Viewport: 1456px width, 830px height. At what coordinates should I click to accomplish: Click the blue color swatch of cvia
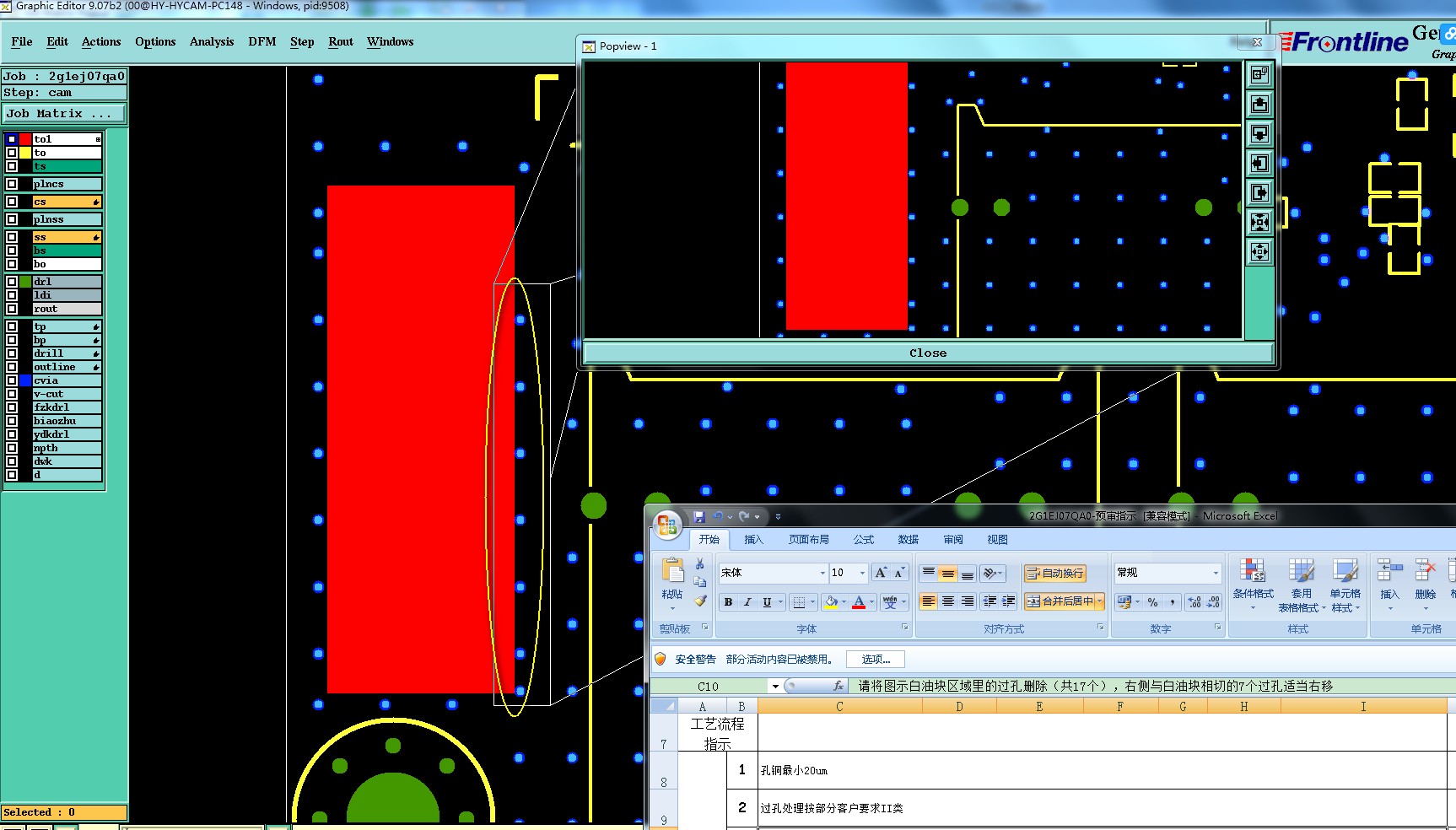[x=25, y=380]
